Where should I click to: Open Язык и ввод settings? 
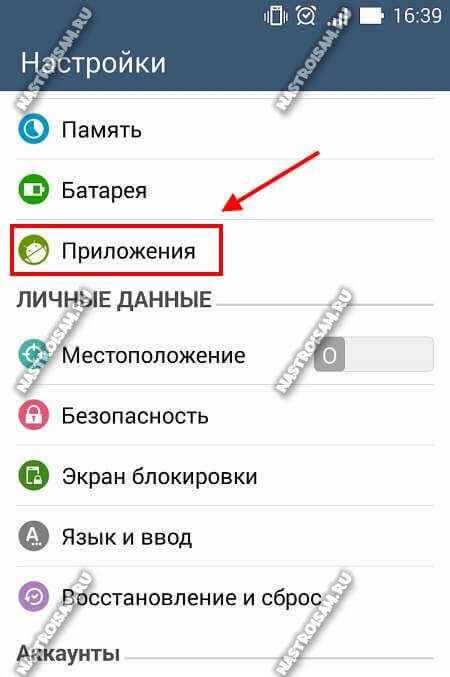(225, 537)
